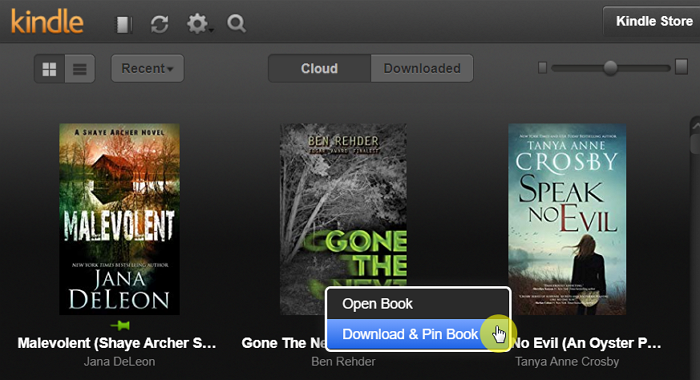Open the Malevolent book cover
700x380 pixels.
(120, 219)
